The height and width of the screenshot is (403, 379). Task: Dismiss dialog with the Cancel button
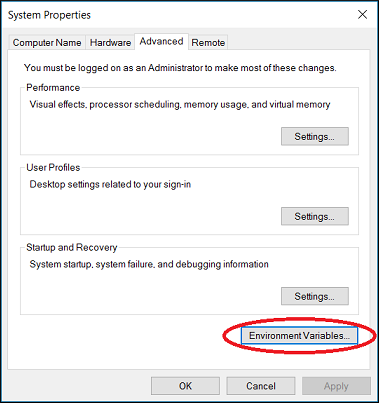pyautogui.click(x=261, y=386)
